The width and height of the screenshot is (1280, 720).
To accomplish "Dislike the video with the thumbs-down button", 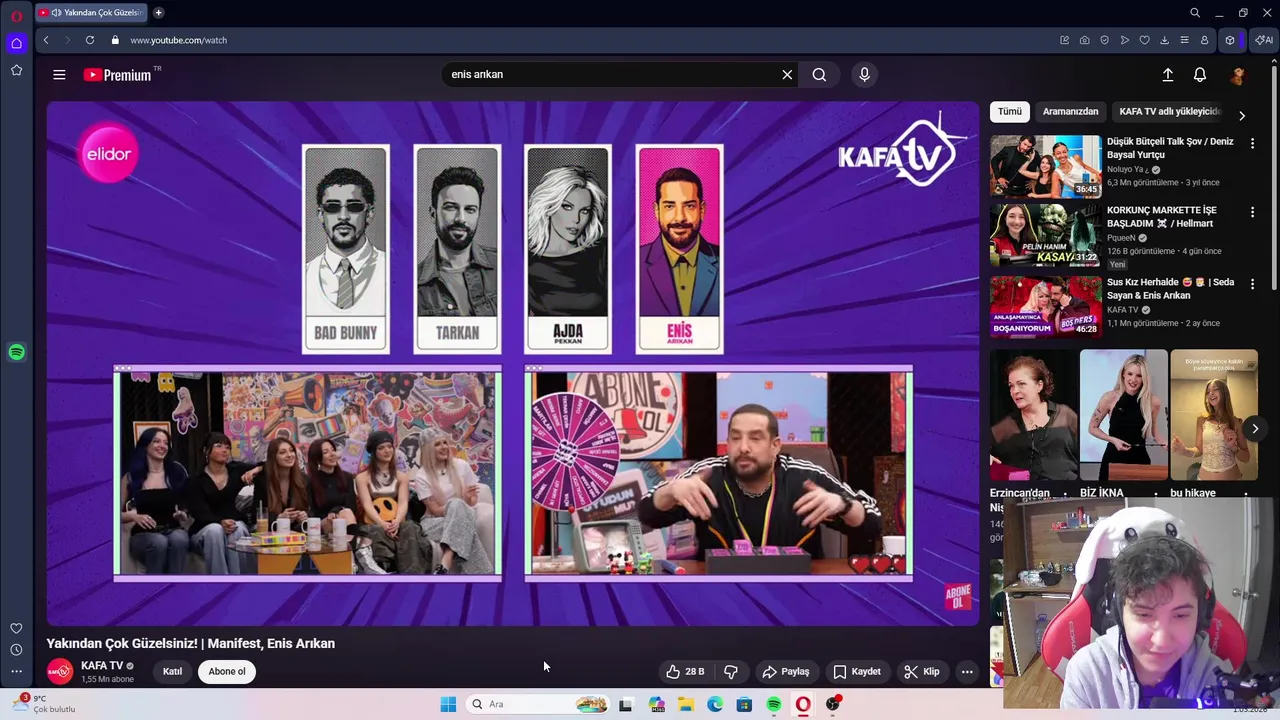I will tap(731, 672).
